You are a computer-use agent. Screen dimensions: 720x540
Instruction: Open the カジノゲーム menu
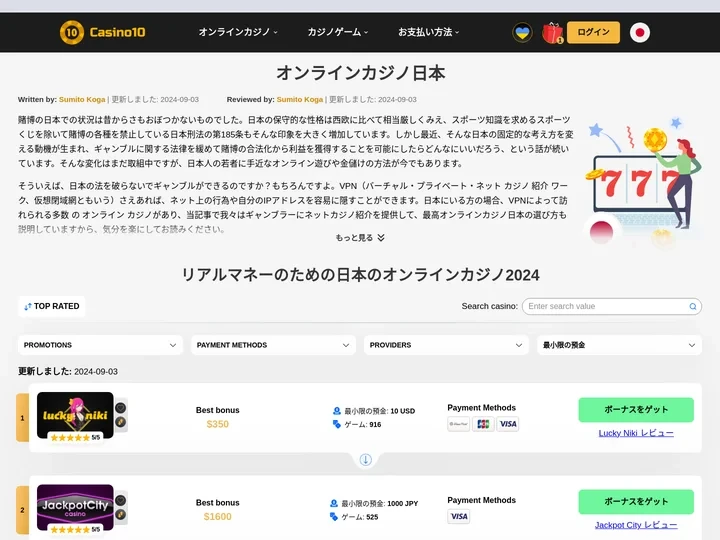[338, 32]
